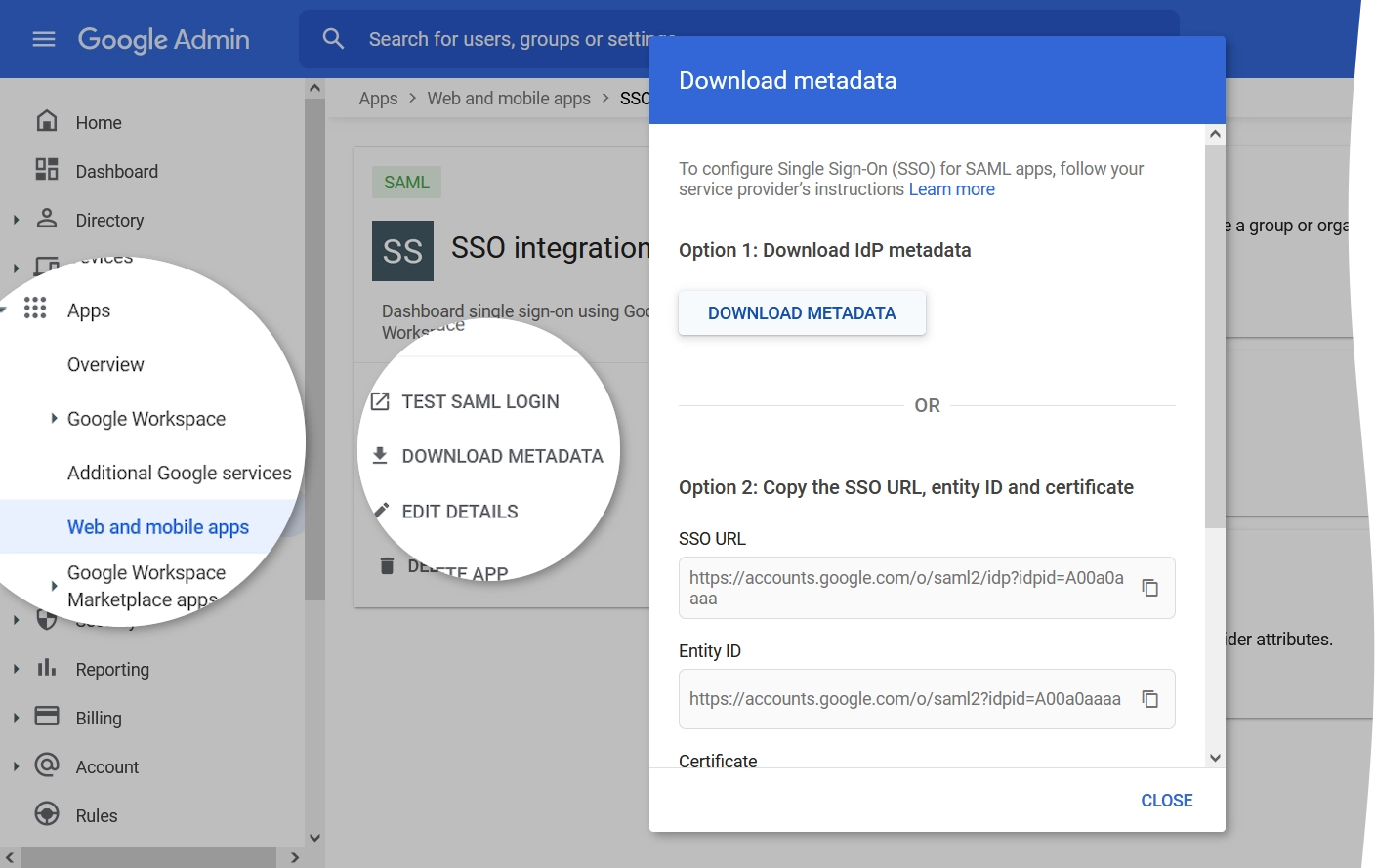This screenshot has width=1375, height=868.
Task: Click DOWNLOAD METADATA in app panel
Action: (x=502, y=456)
